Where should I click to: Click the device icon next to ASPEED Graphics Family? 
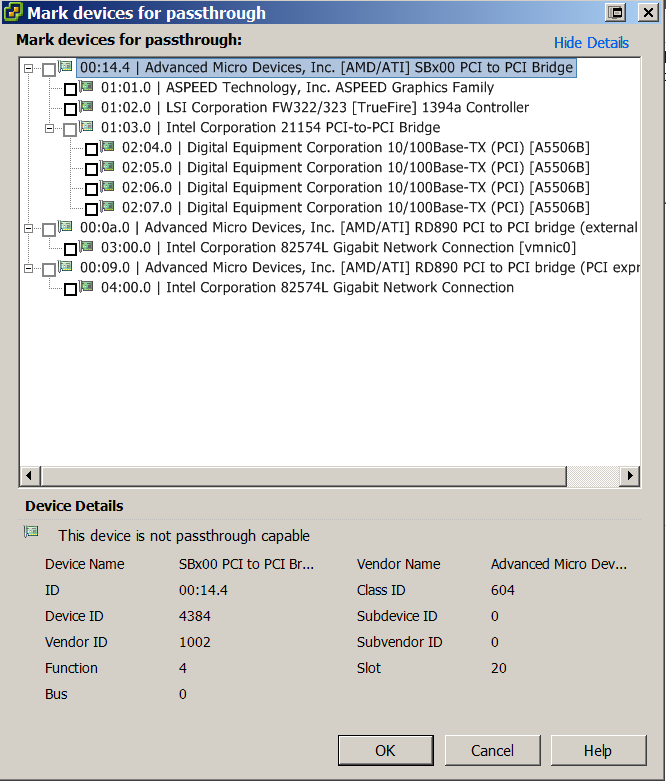pyautogui.click(x=86, y=86)
